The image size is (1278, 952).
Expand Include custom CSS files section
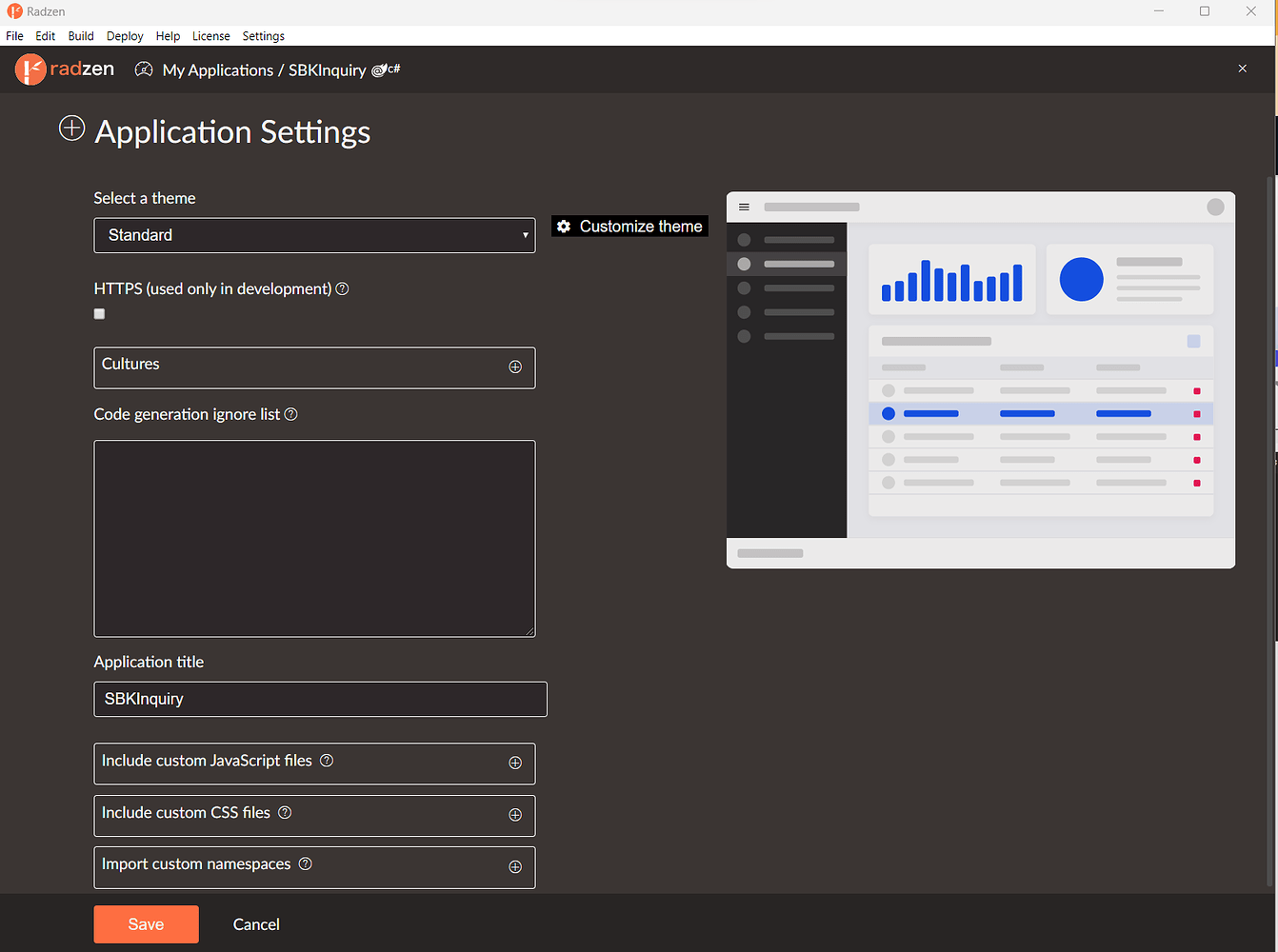coord(515,815)
